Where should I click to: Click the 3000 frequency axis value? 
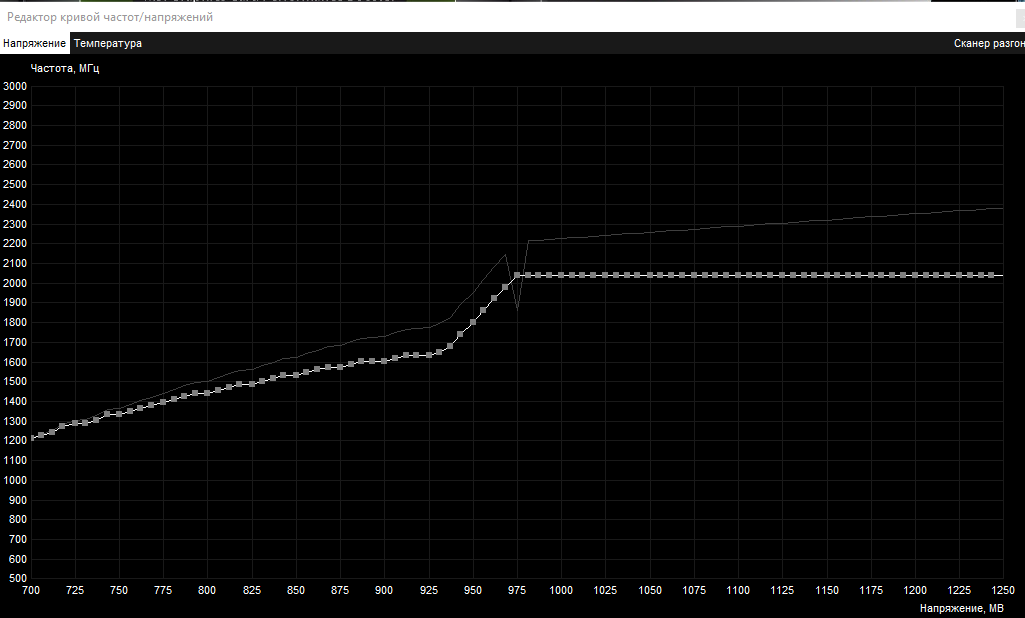(15, 86)
